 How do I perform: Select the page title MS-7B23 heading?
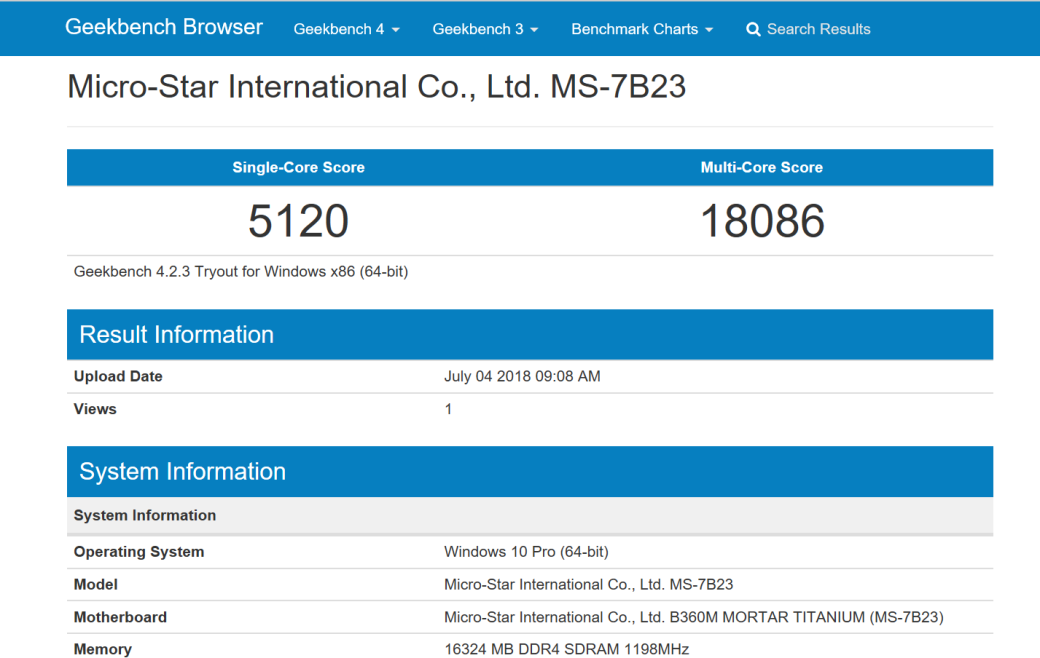[x=376, y=87]
